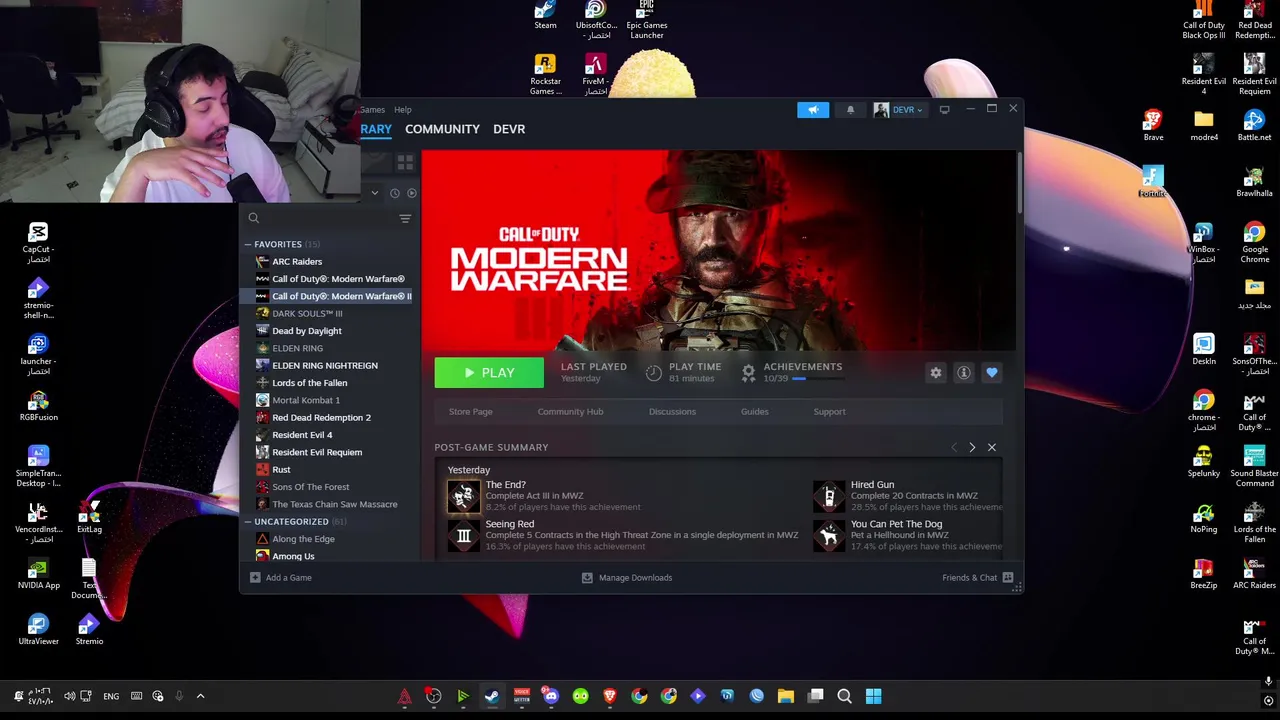Screen dimensions: 1280x720
Task: Click the library search magnifier icon
Action: click(x=253, y=218)
